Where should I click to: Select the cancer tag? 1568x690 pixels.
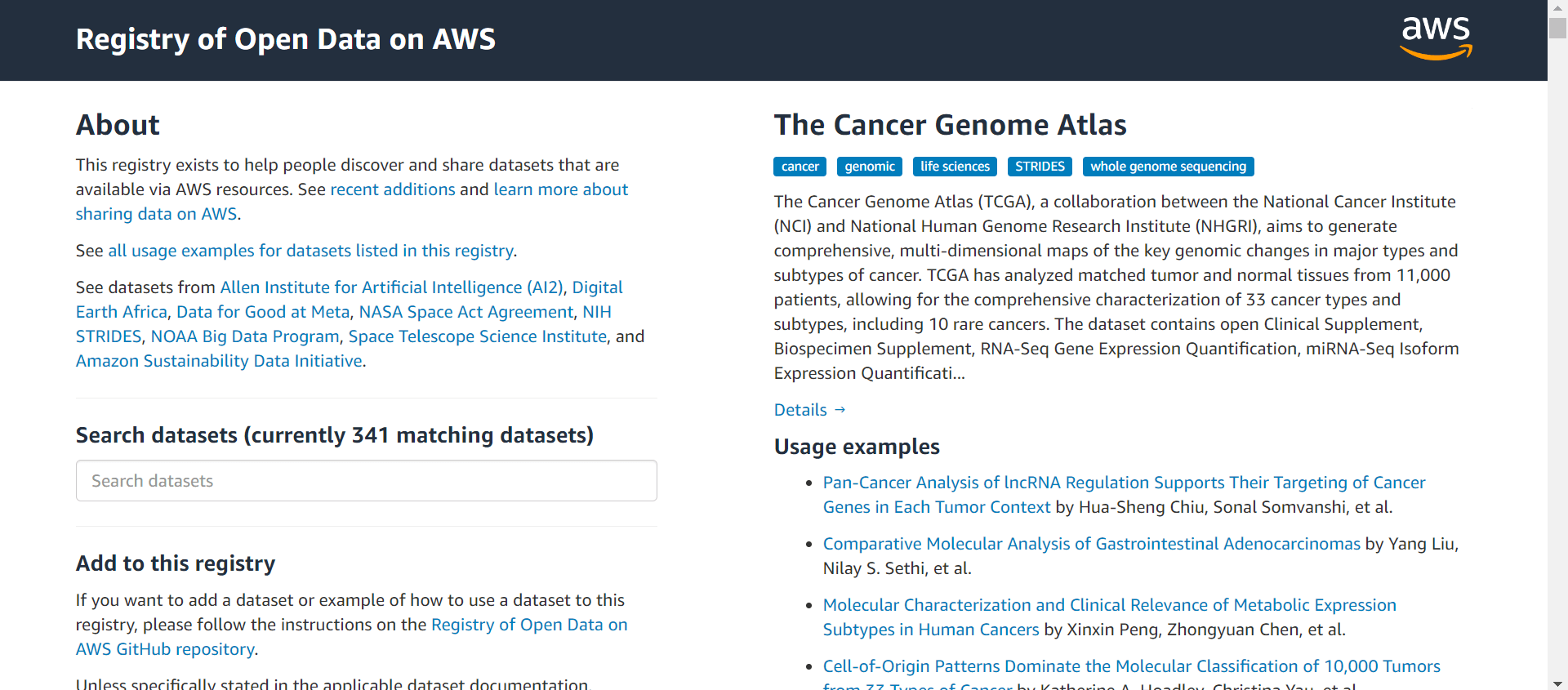800,167
